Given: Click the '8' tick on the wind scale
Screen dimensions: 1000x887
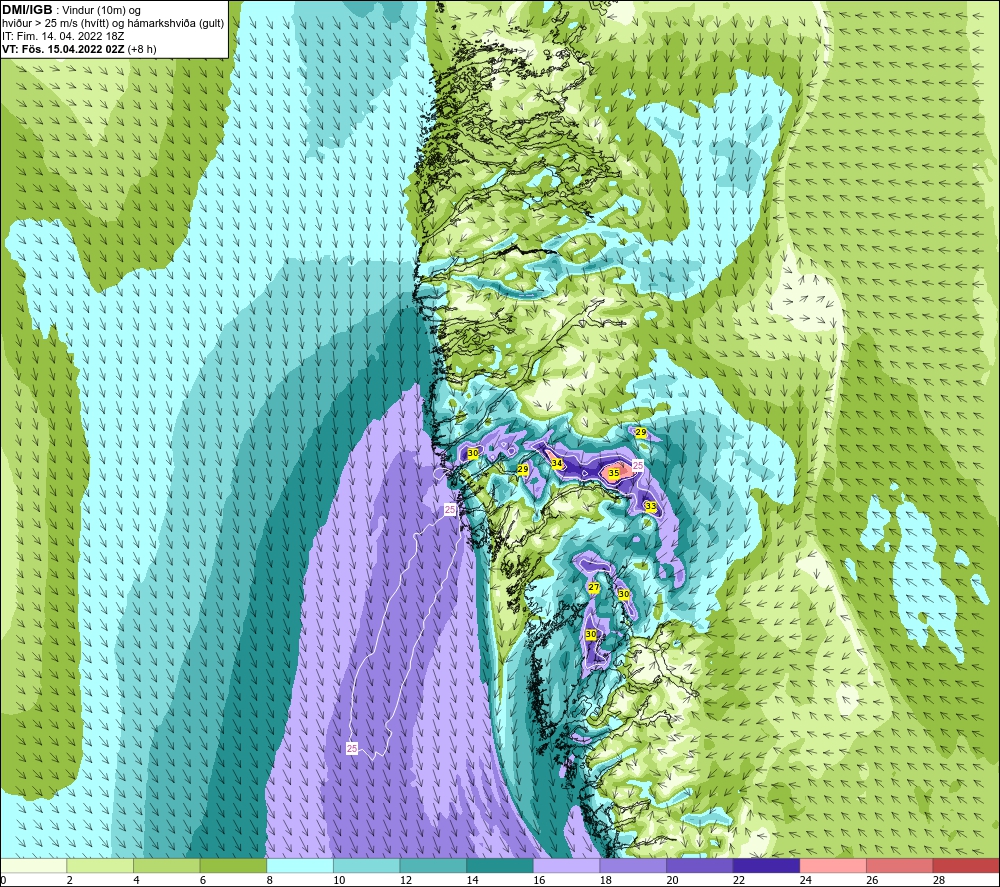Looking at the screenshot, I should (270, 880).
